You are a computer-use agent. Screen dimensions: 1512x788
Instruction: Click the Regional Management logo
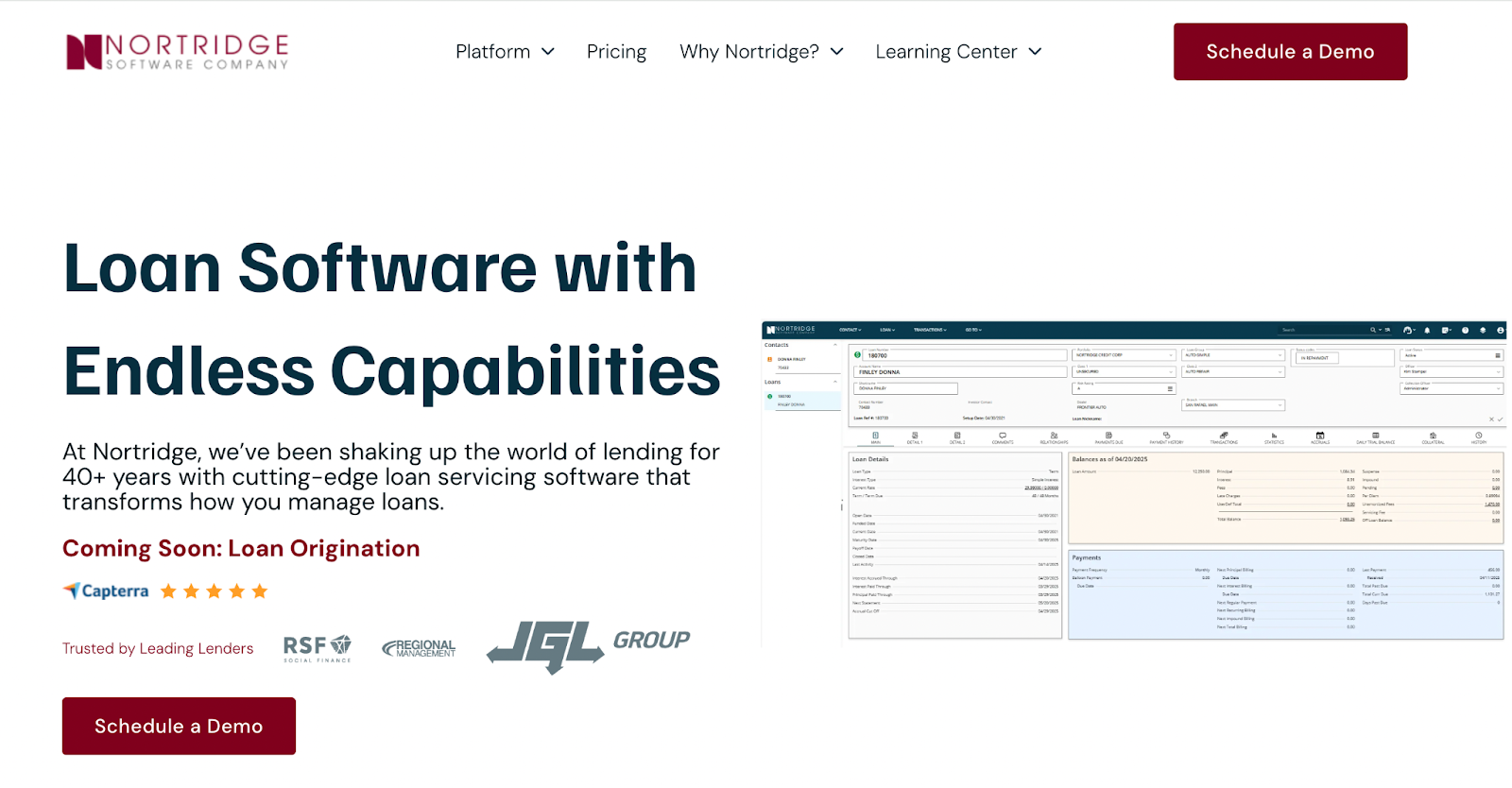[x=419, y=648]
